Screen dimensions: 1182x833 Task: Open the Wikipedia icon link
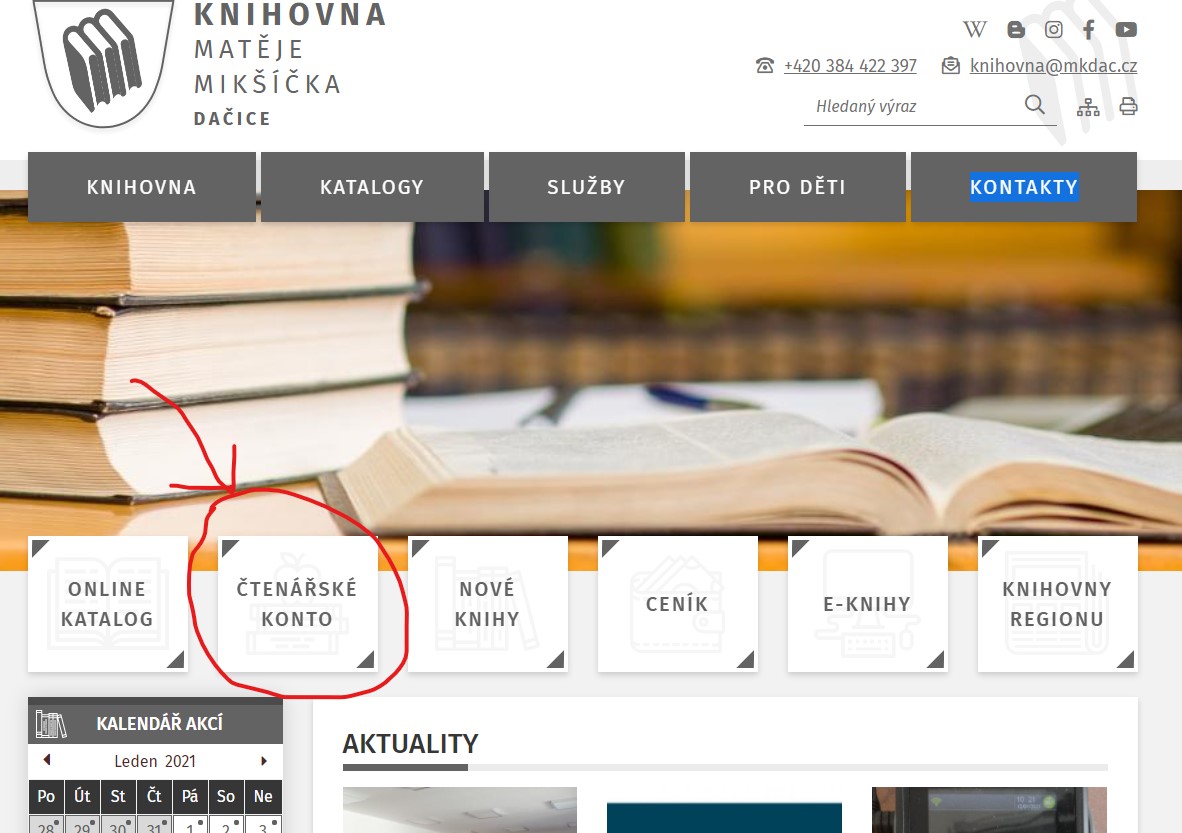pos(974,29)
